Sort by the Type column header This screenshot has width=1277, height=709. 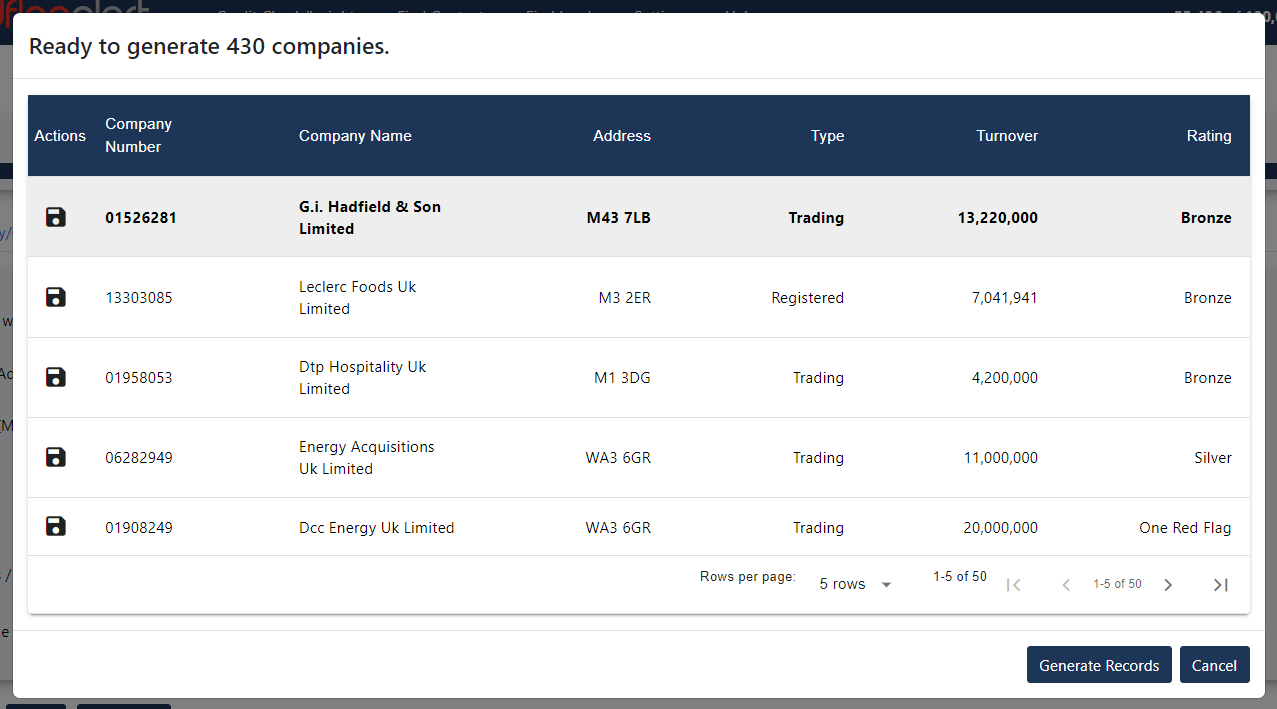[x=827, y=136]
